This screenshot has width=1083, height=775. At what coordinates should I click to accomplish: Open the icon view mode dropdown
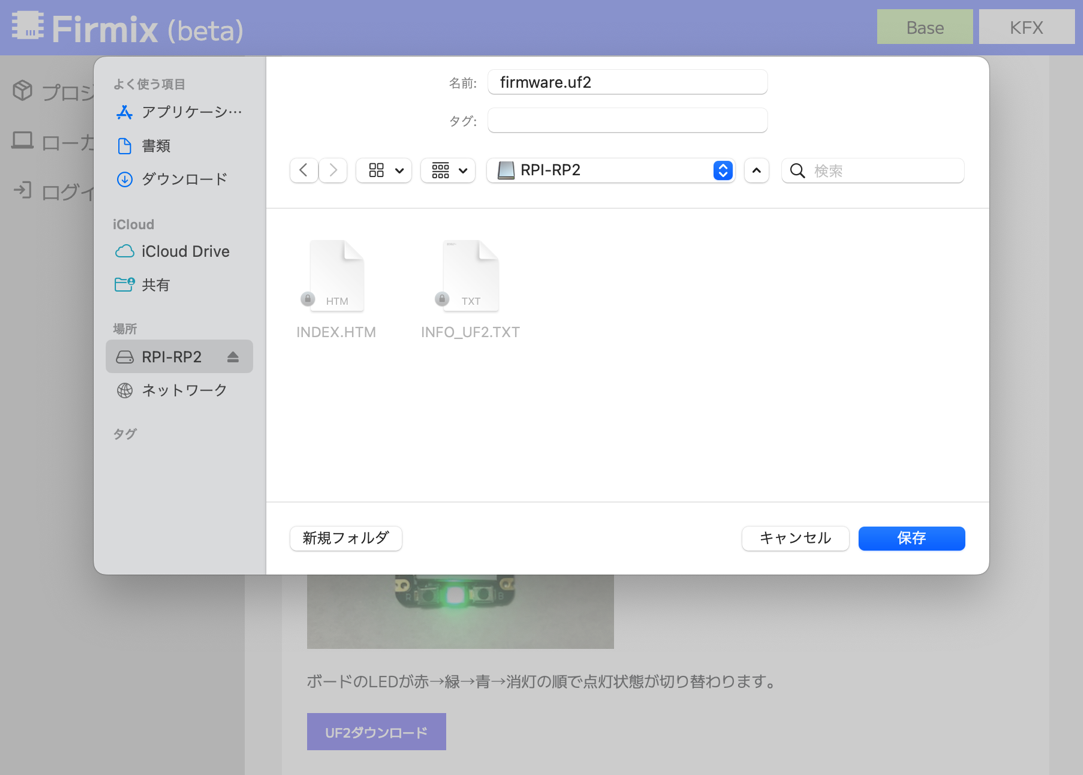pyautogui.click(x=384, y=171)
